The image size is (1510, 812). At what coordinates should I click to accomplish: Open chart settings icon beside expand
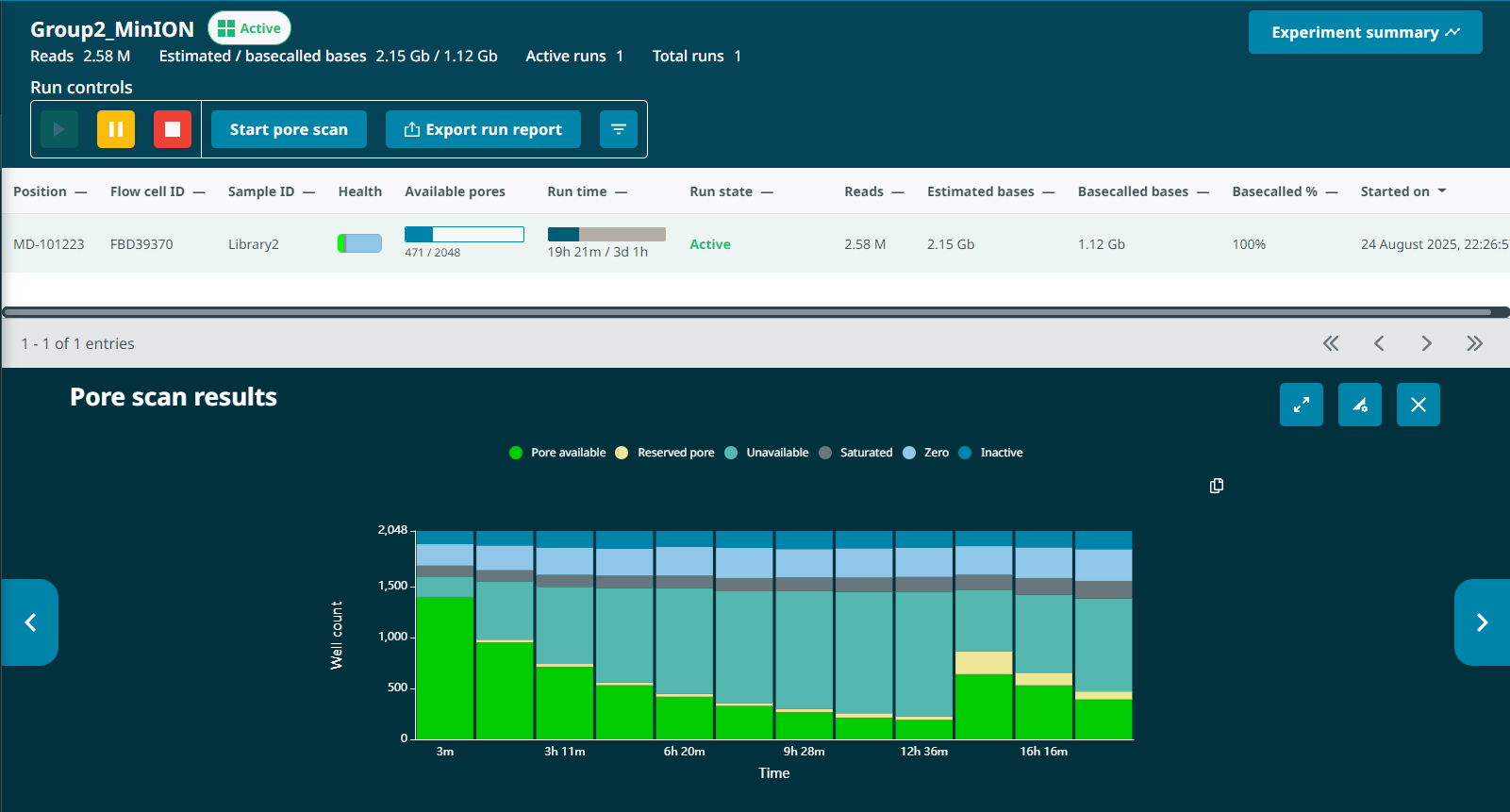click(1359, 405)
